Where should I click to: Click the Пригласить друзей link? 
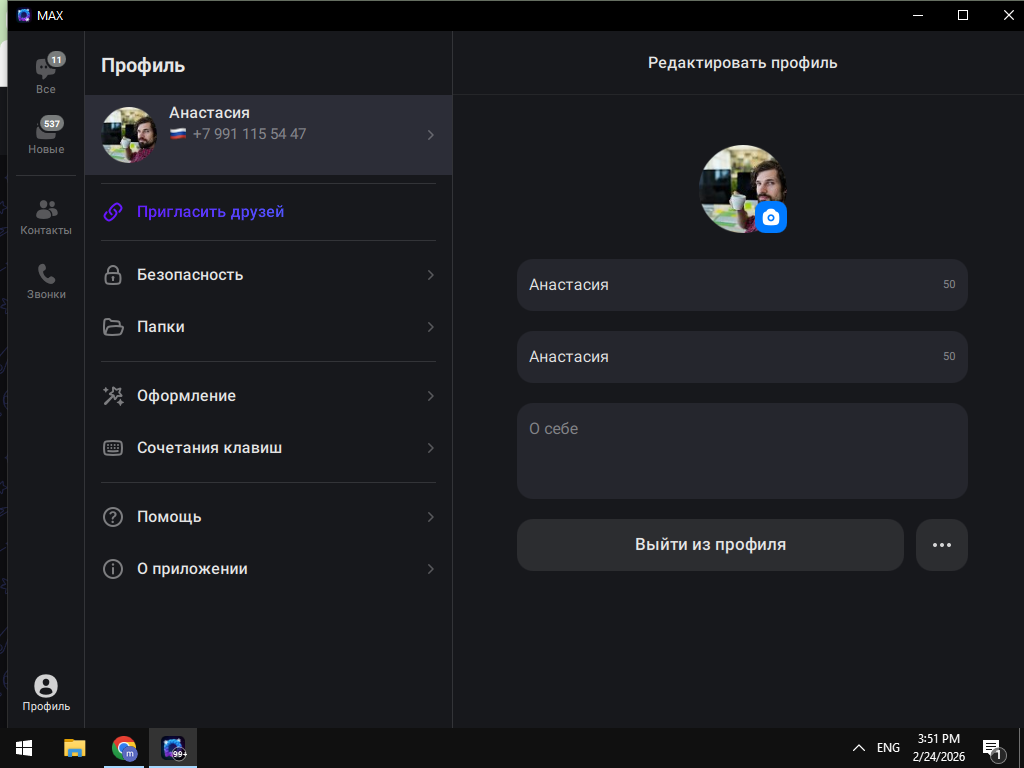tap(210, 212)
